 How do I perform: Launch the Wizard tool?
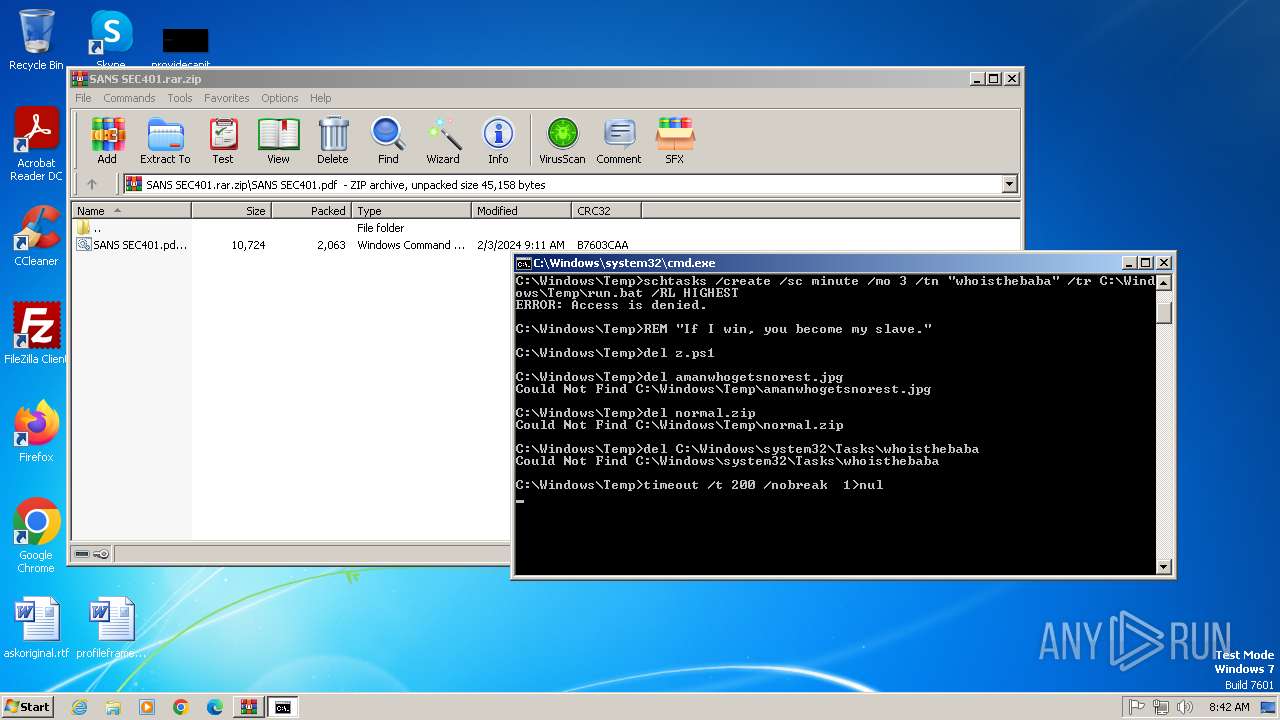click(x=443, y=140)
